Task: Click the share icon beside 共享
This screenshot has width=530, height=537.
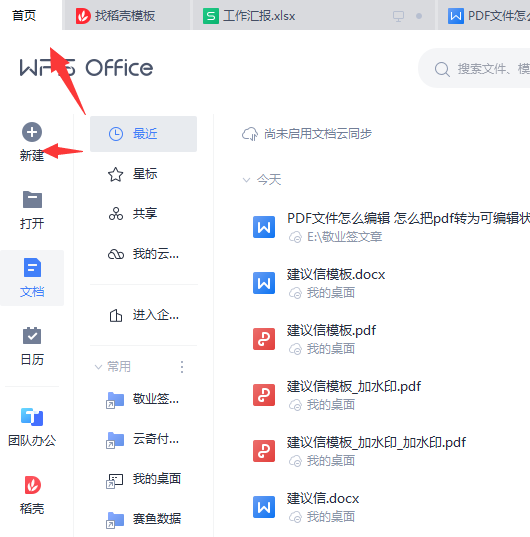Action: [x=116, y=214]
